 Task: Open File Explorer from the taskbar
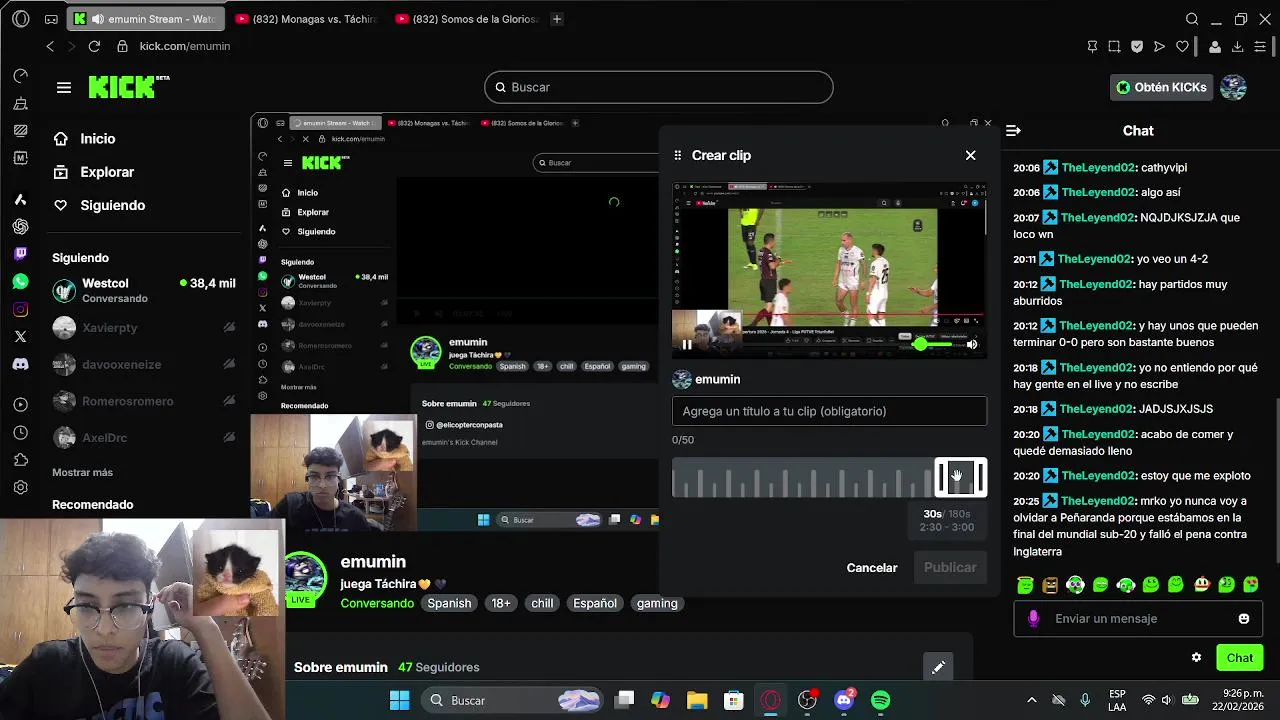click(697, 700)
